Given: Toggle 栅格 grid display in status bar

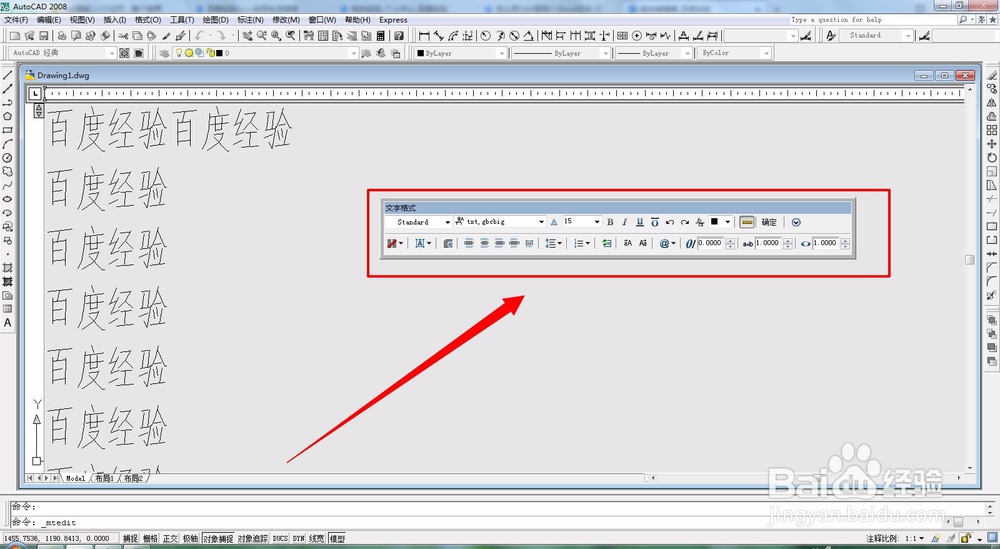Looking at the screenshot, I should [x=151, y=539].
